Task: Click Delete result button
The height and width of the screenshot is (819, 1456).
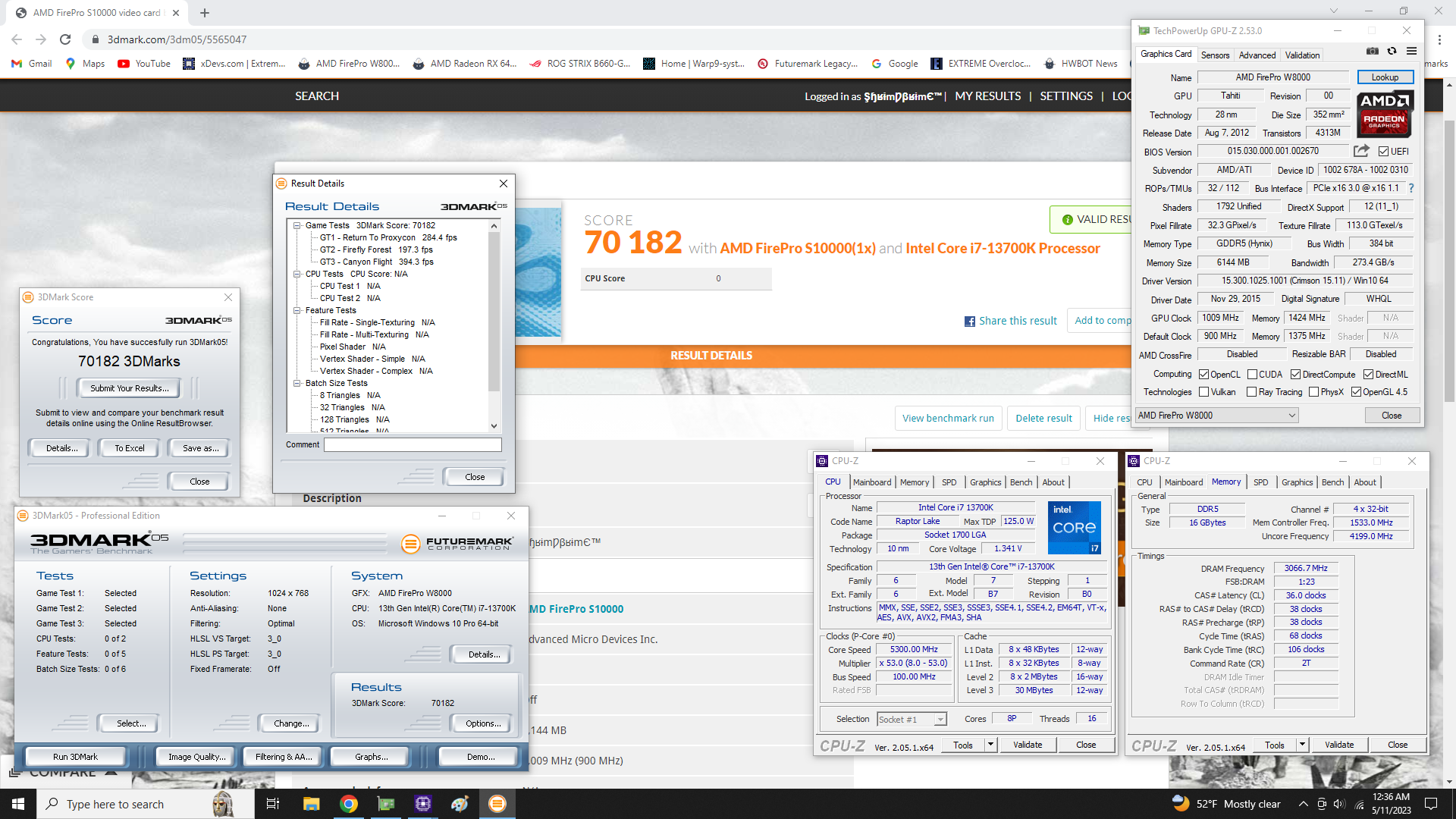Action: click(x=1043, y=418)
